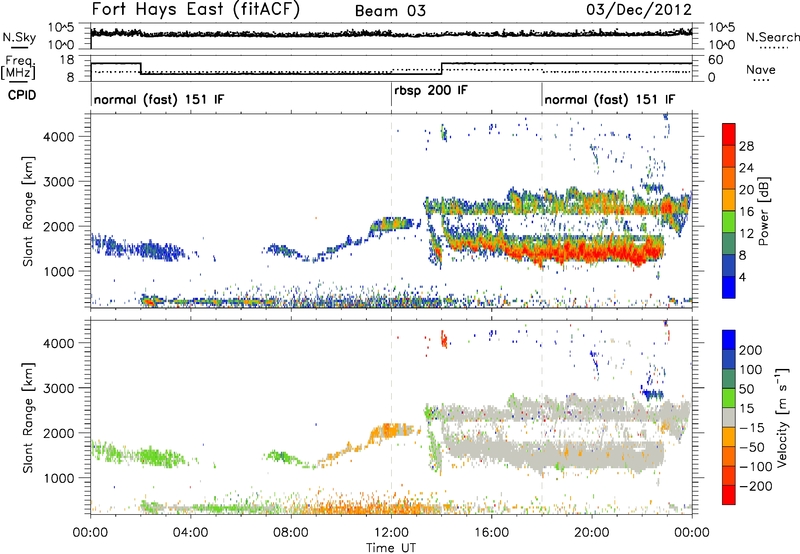Click the '08:00' time tick label

pos(291,533)
